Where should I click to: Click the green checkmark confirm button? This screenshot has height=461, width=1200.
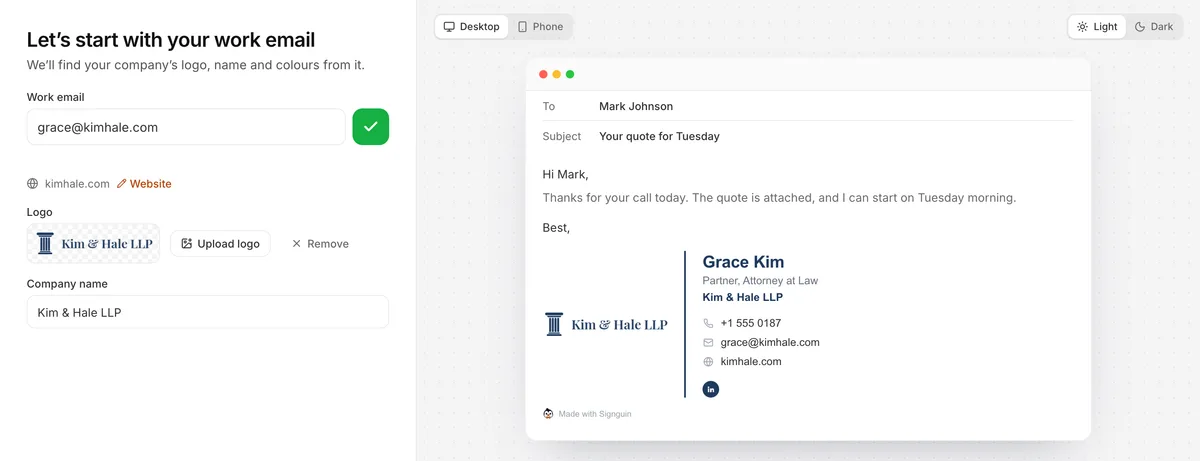370,127
